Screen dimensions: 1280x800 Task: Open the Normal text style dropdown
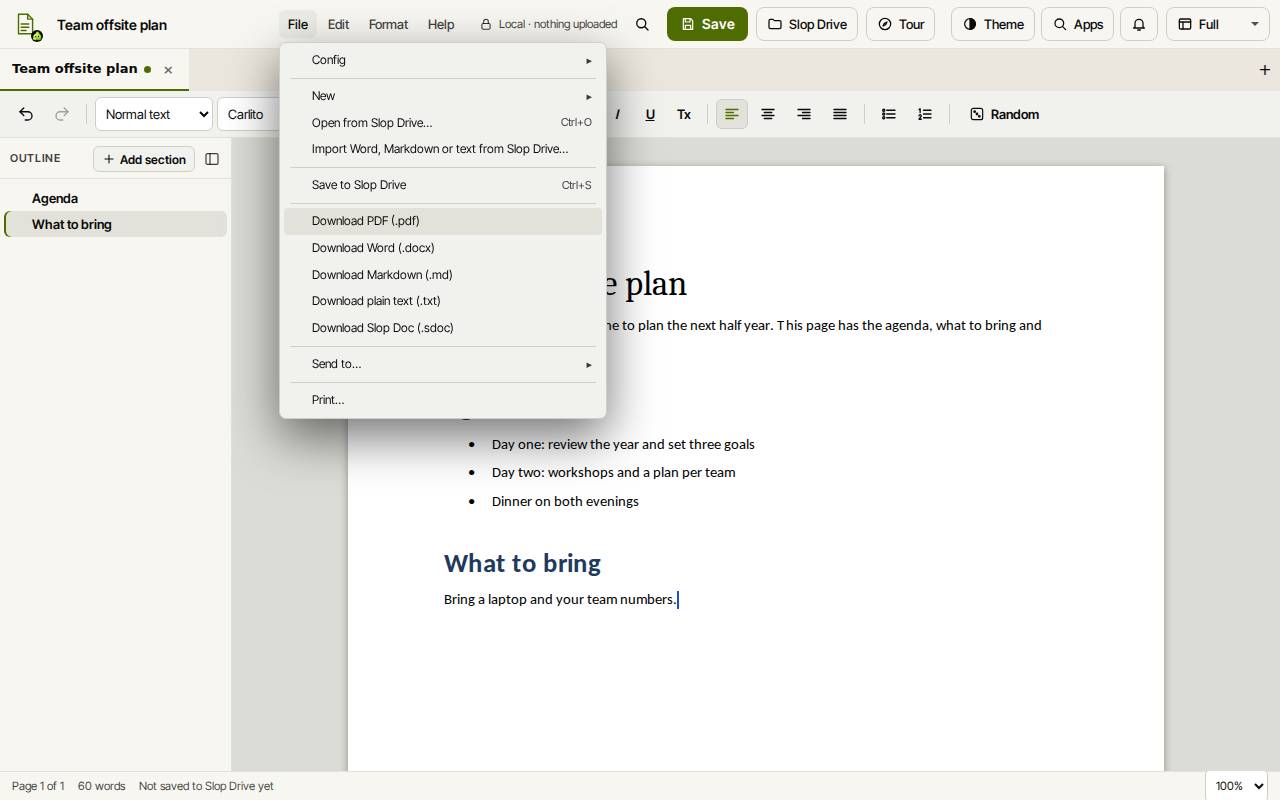pyautogui.click(x=154, y=114)
